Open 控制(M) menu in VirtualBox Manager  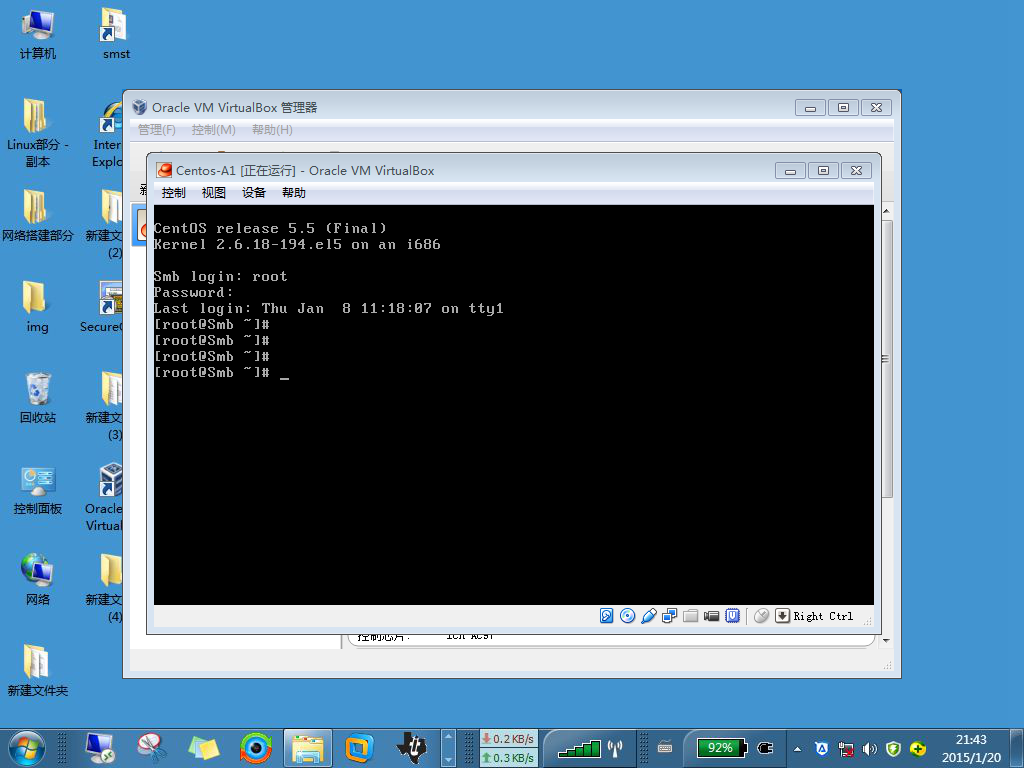click(x=214, y=130)
